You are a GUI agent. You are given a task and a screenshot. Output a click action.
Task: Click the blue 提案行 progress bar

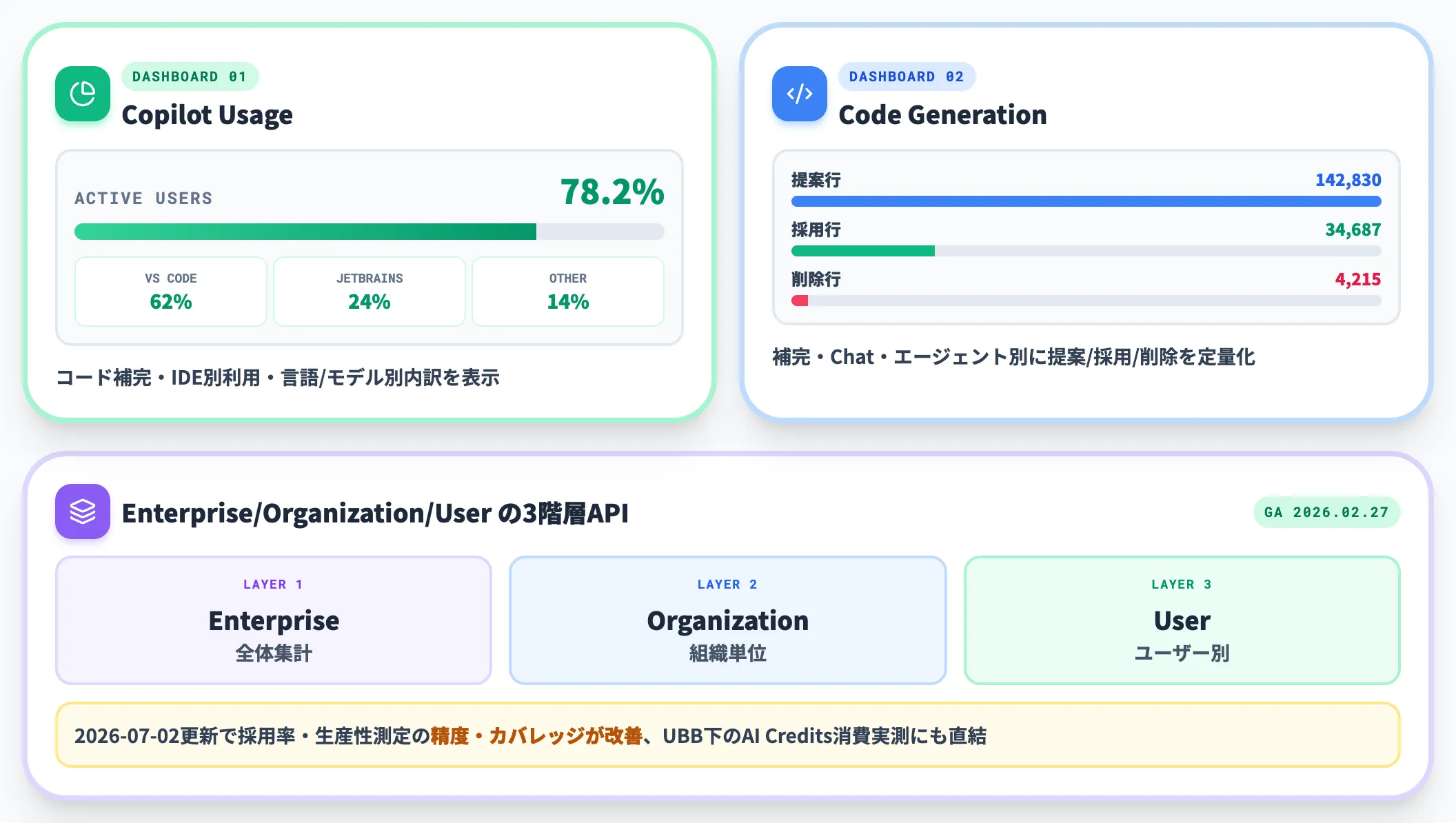coord(1086,201)
